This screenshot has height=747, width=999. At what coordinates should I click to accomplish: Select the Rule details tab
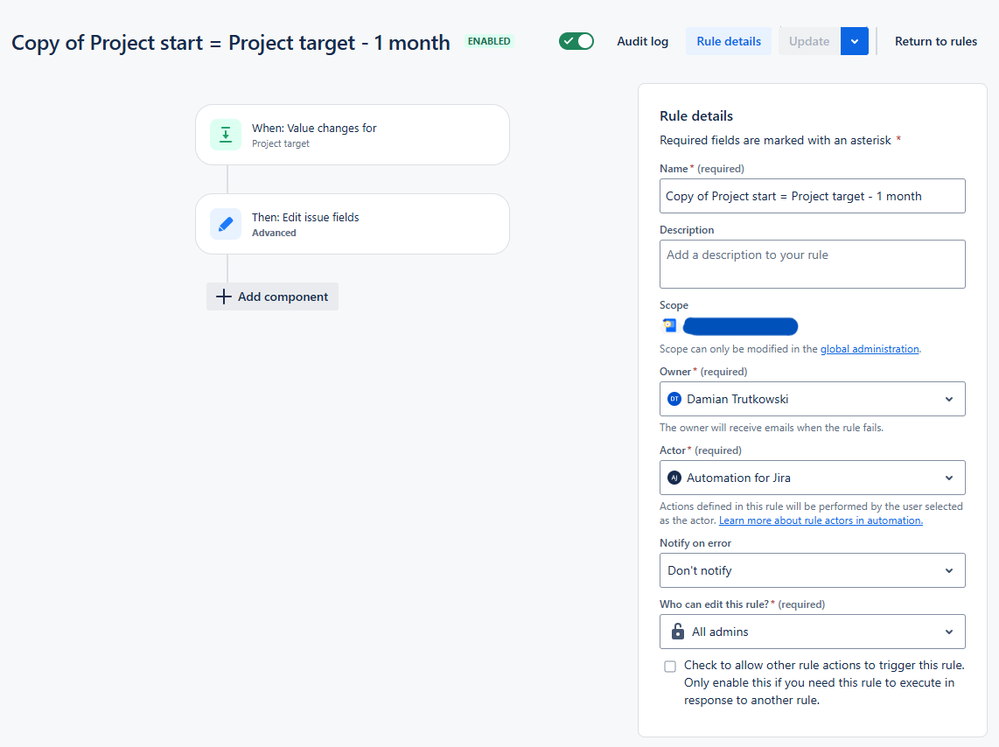(x=728, y=41)
